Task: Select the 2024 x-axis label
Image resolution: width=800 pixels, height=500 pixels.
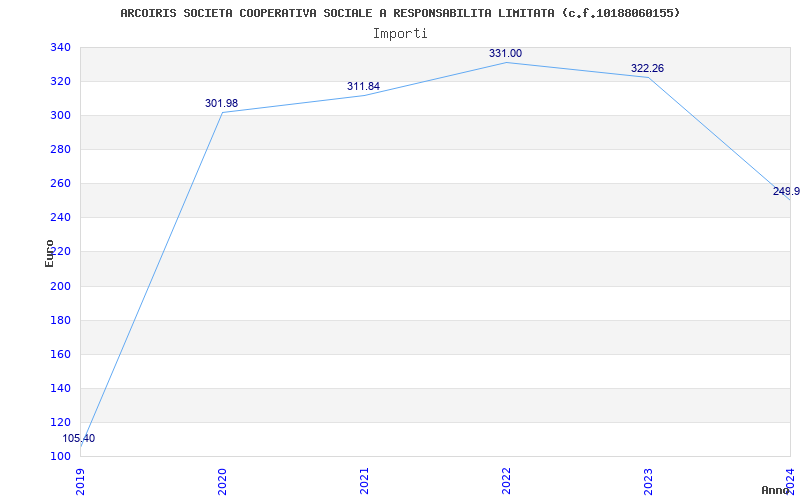Action: [x=790, y=481]
